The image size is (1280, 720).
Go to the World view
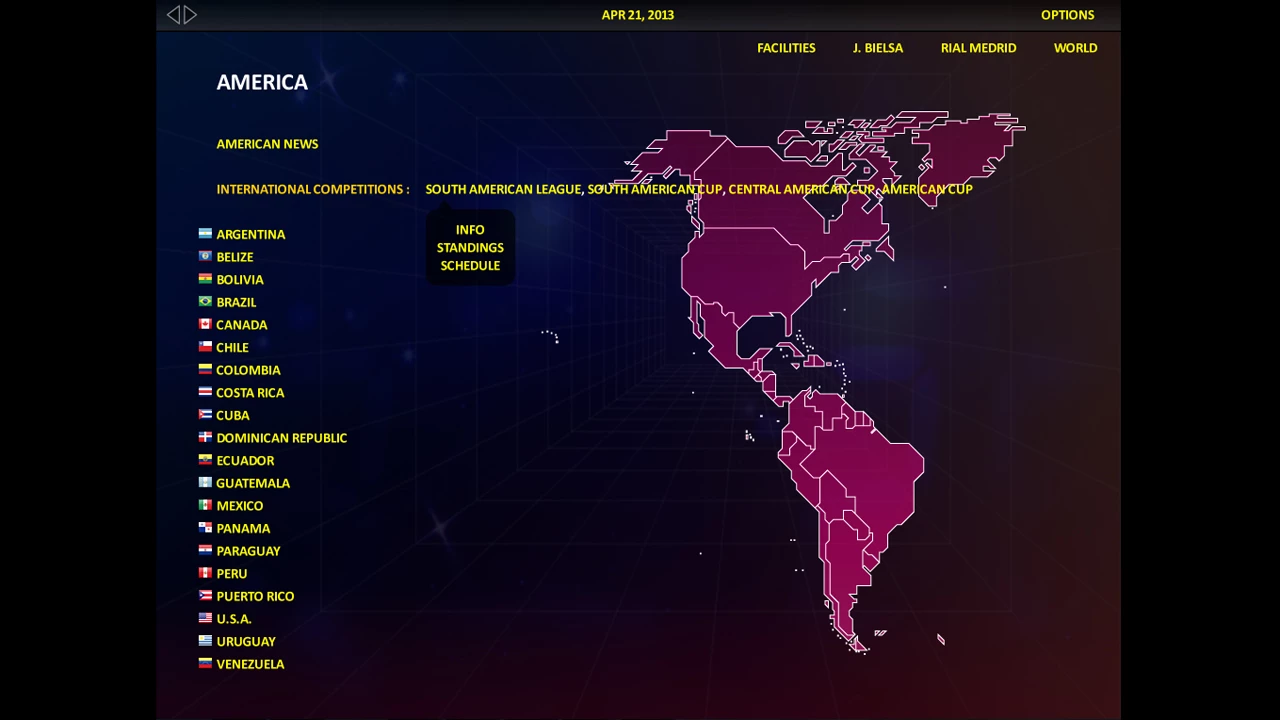tap(1075, 48)
